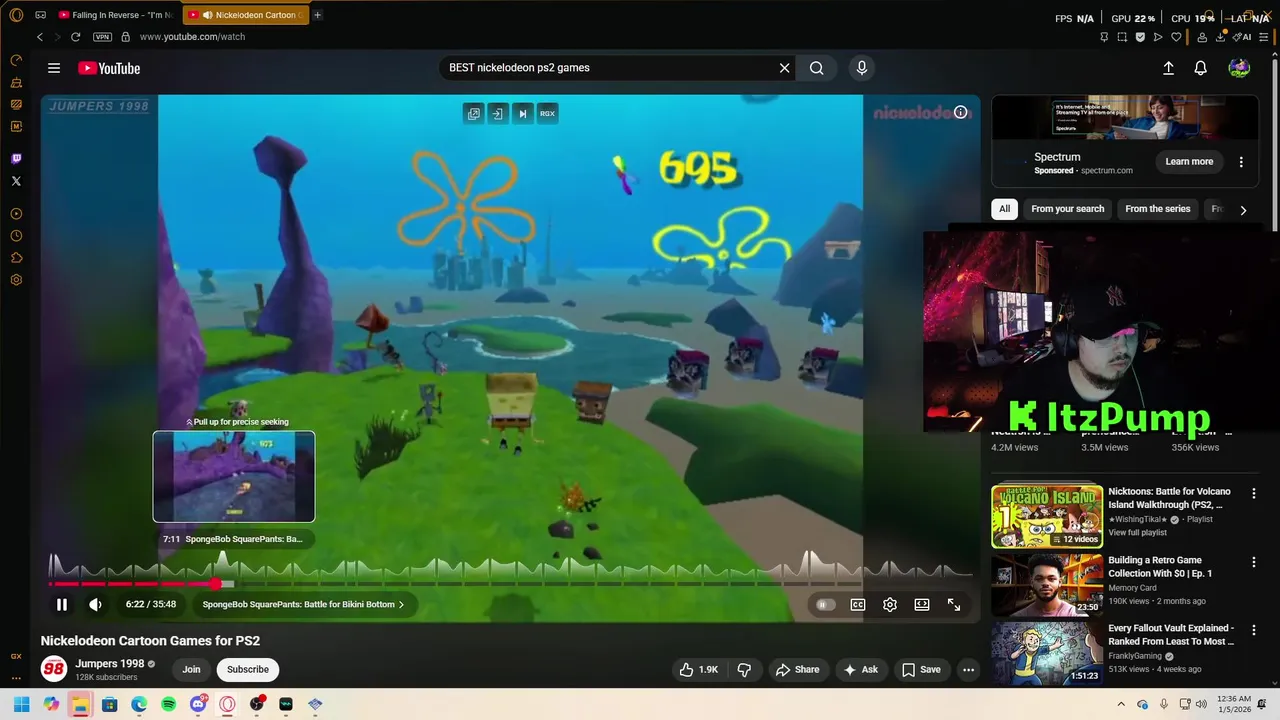Open Building a Retro Game Collection video
Viewport: 1280px width, 720px height.
click(x=1047, y=584)
